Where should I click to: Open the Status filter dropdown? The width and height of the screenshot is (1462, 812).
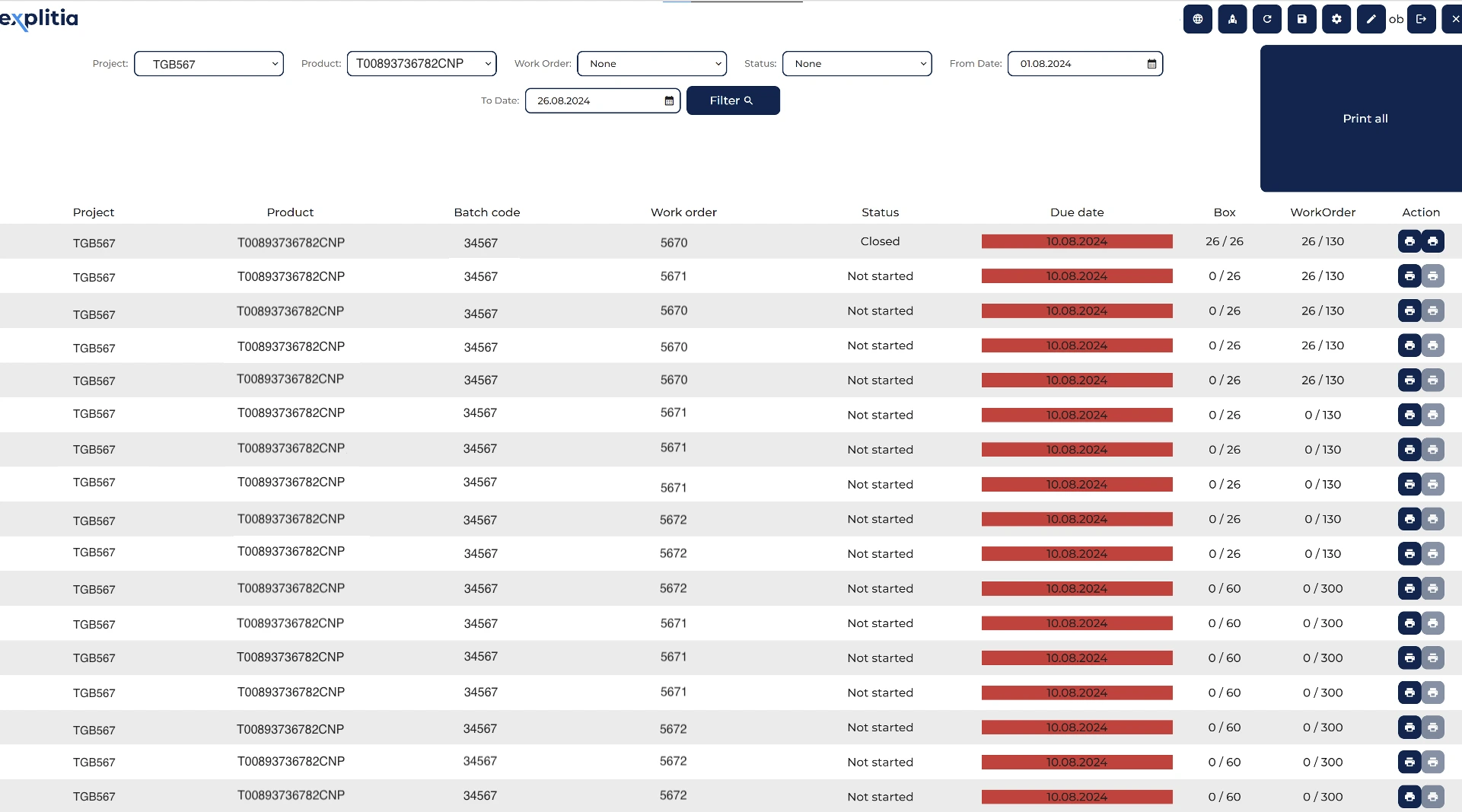coord(857,64)
